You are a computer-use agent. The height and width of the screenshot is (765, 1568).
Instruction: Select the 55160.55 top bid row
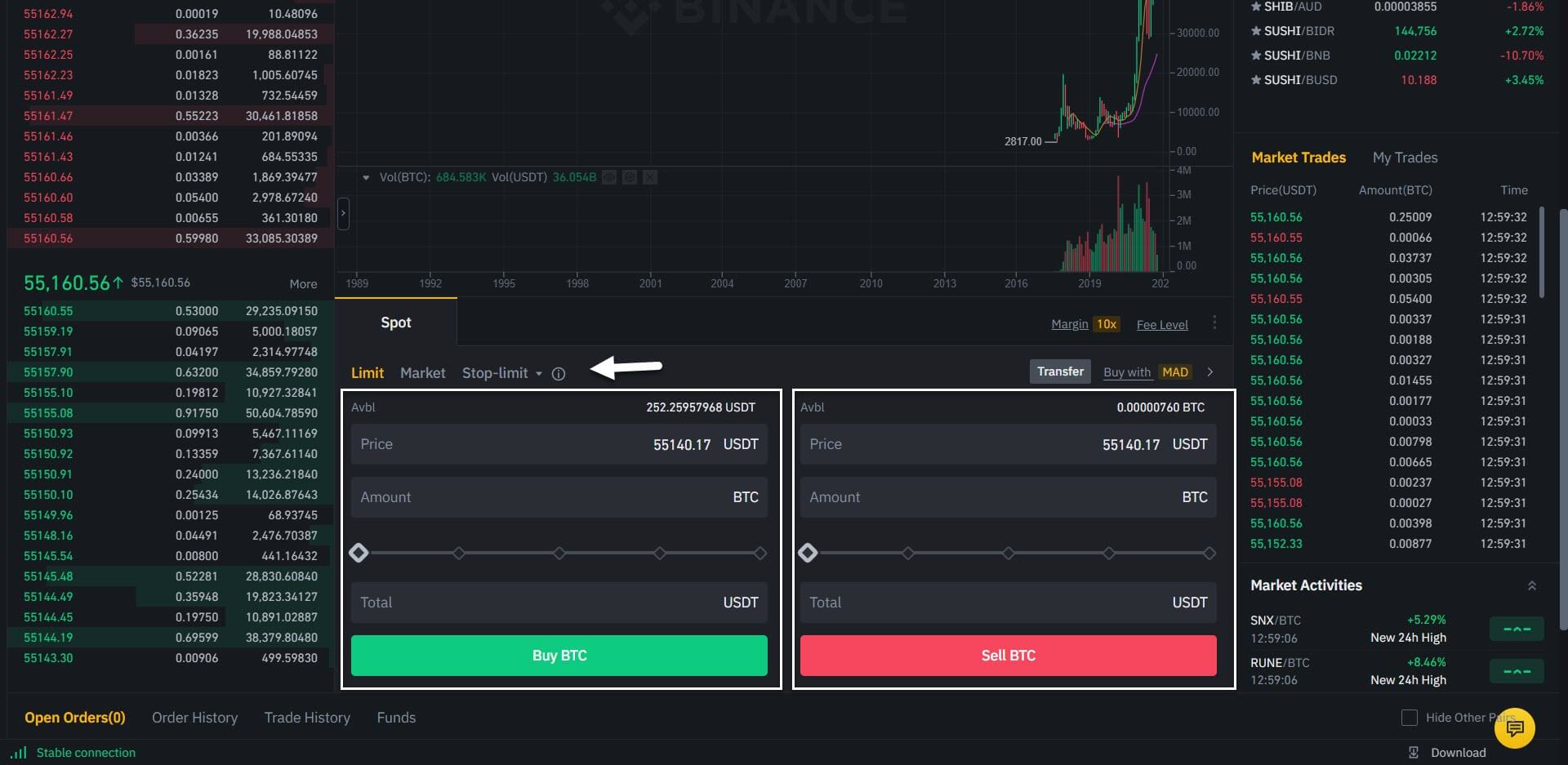point(170,311)
